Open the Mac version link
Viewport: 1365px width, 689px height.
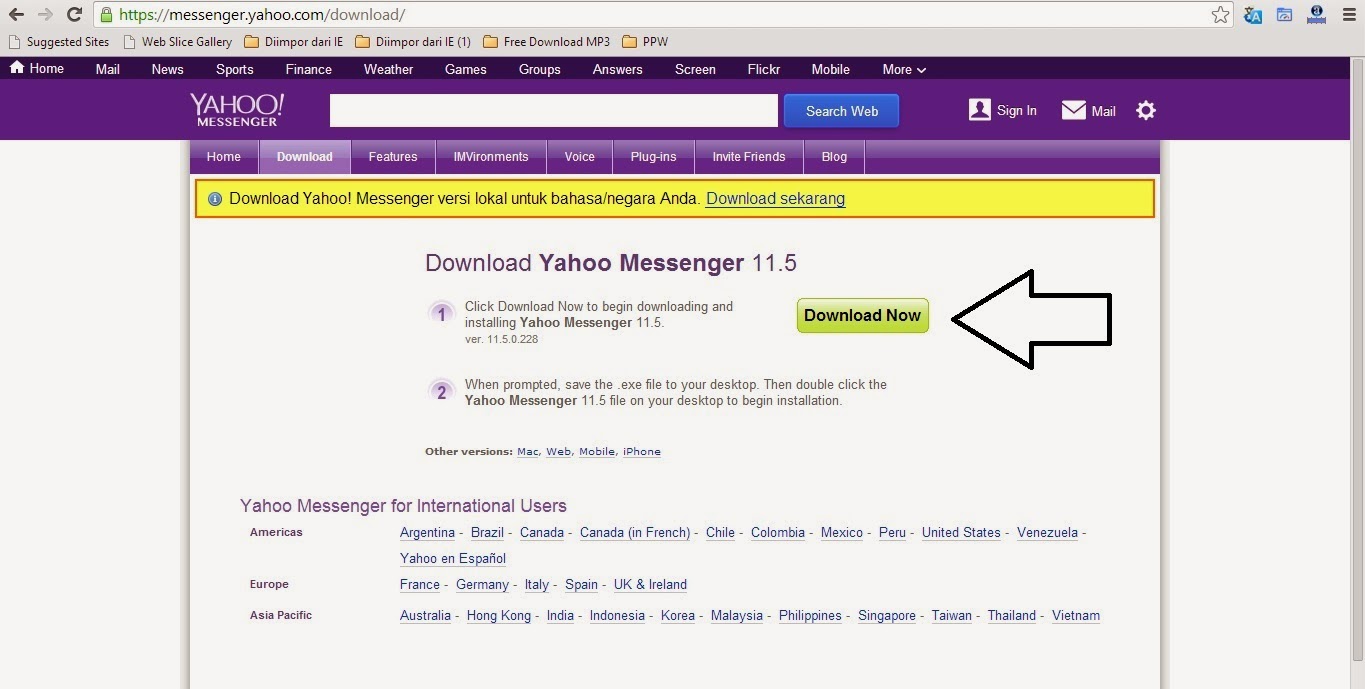click(528, 452)
